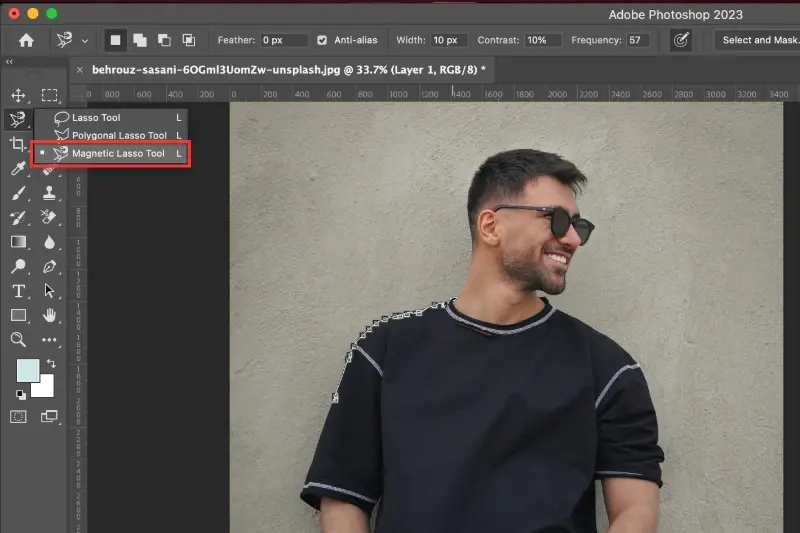Select the Crop tool
Image resolution: width=800 pixels, height=533 pixels.
tap(18, 144)
